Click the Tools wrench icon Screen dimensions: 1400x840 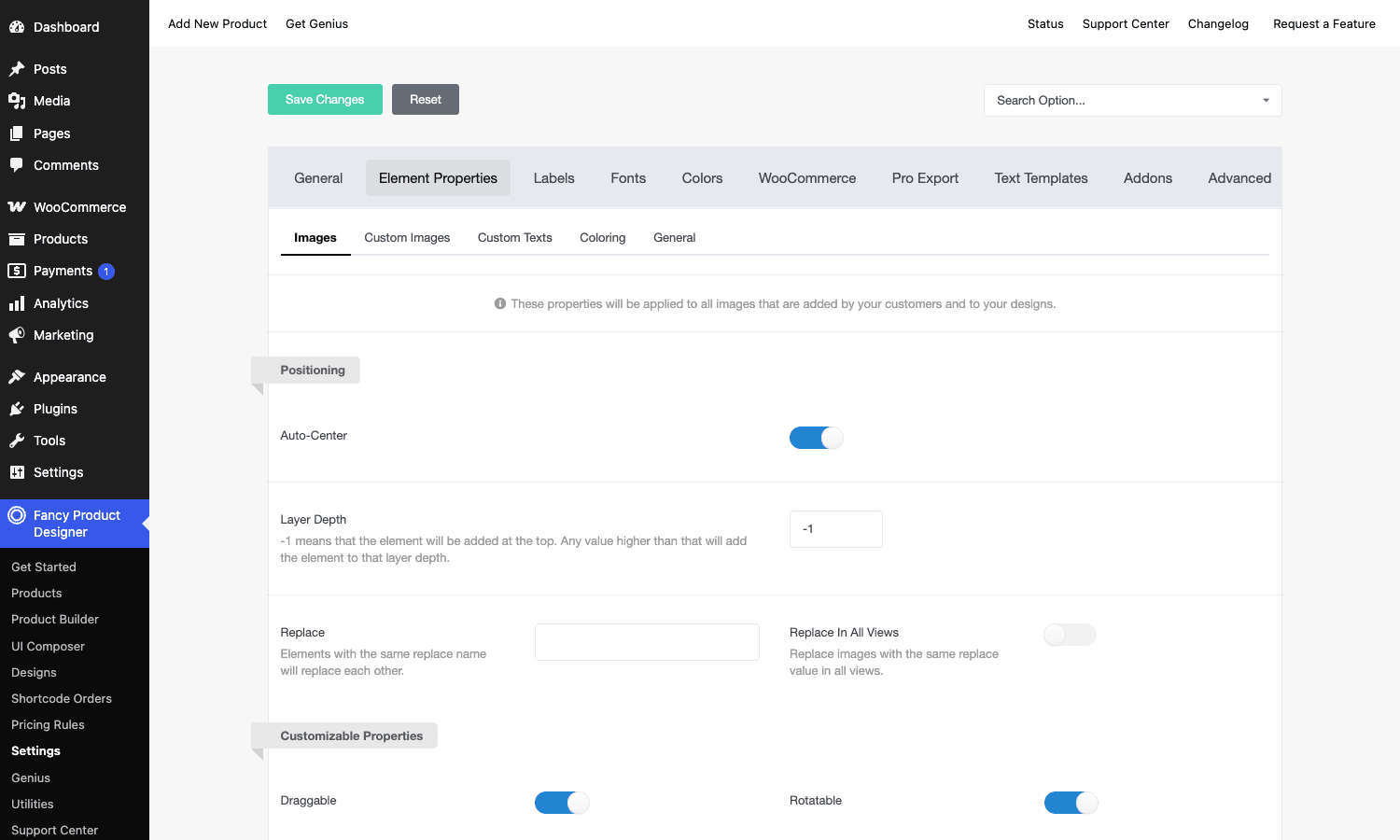[x=17, y=441]
